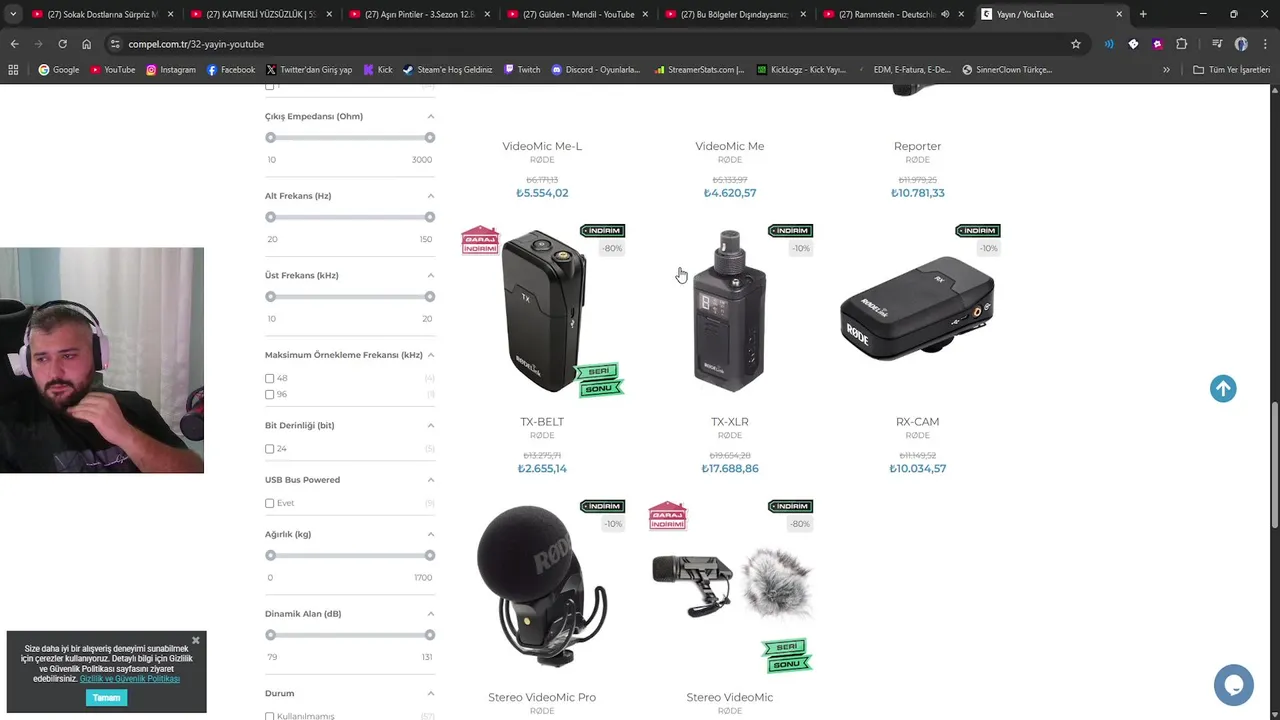Collapse the Üst Frekans (kHz) filter
This screenshot has height=720, width=1280.
click(431, 275)
